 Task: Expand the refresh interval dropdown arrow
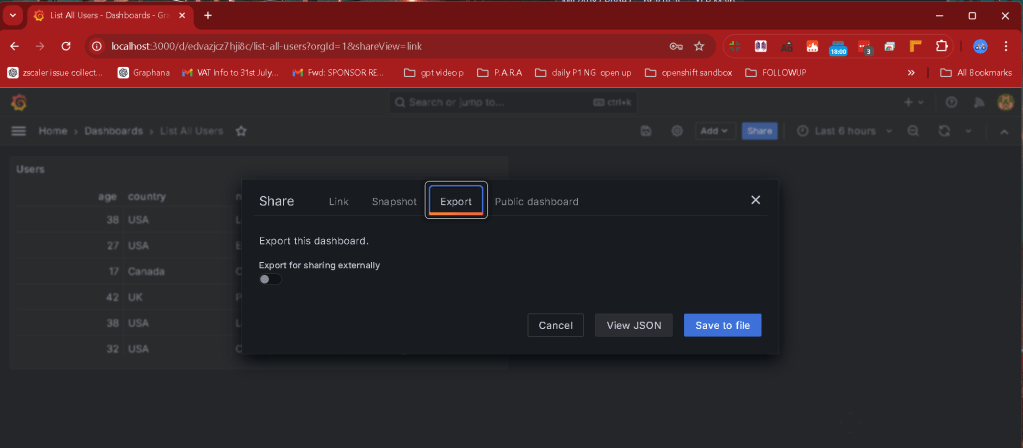pos(969,131)
